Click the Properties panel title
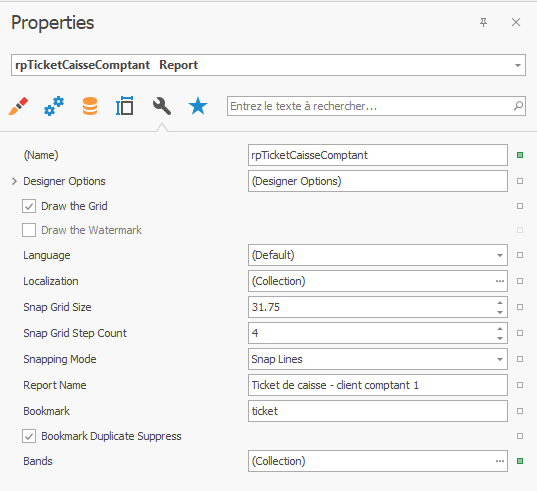The height and width of the screenshot is (491, 537). (53, 23)
